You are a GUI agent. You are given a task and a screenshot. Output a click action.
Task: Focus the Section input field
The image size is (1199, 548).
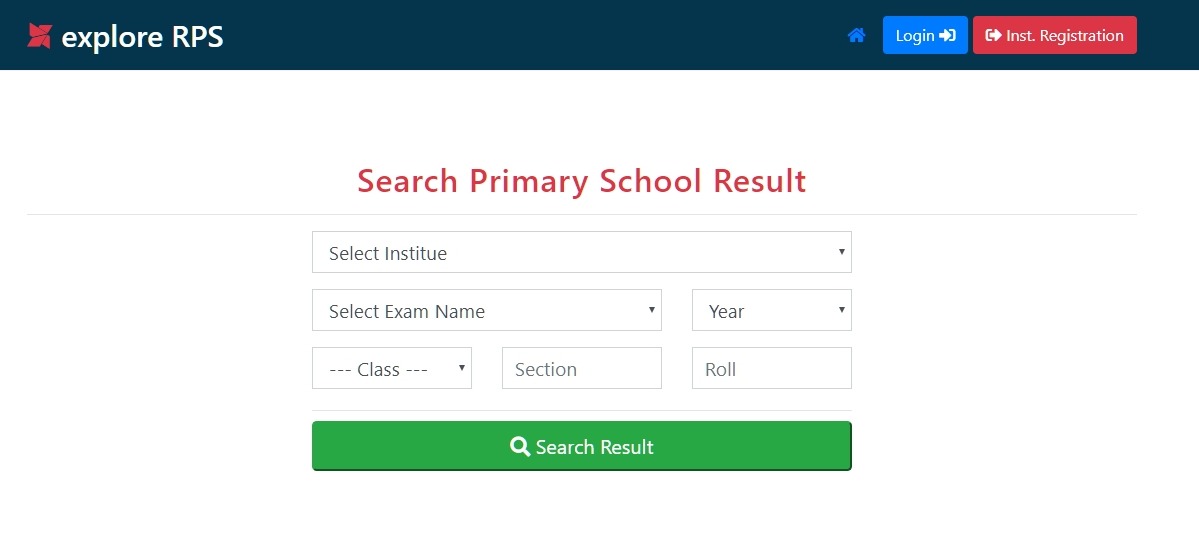click(x=581, y=369)
